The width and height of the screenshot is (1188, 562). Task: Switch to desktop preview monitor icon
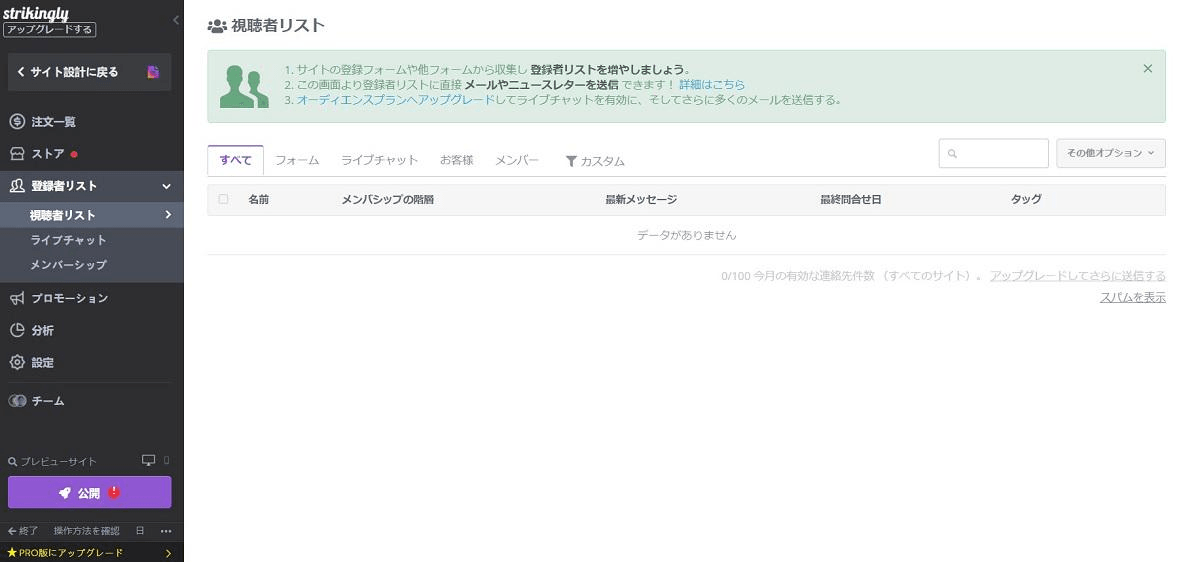pos(148,461)
